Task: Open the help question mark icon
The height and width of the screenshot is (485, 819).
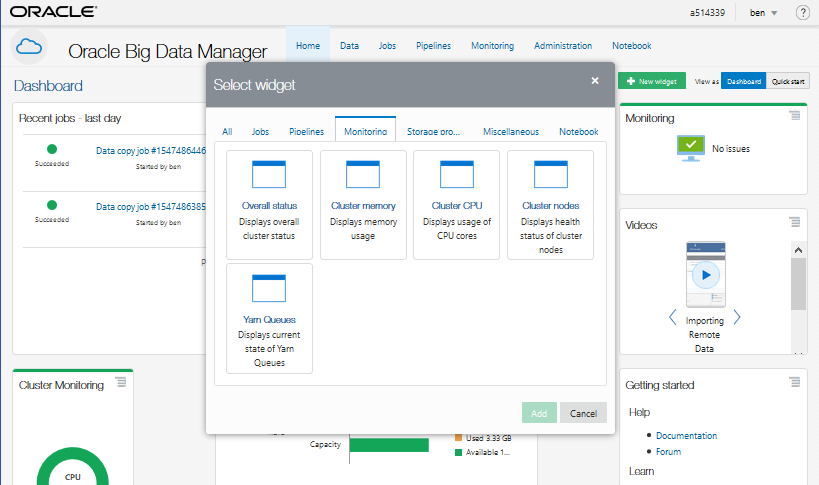Action: [802, 13]
